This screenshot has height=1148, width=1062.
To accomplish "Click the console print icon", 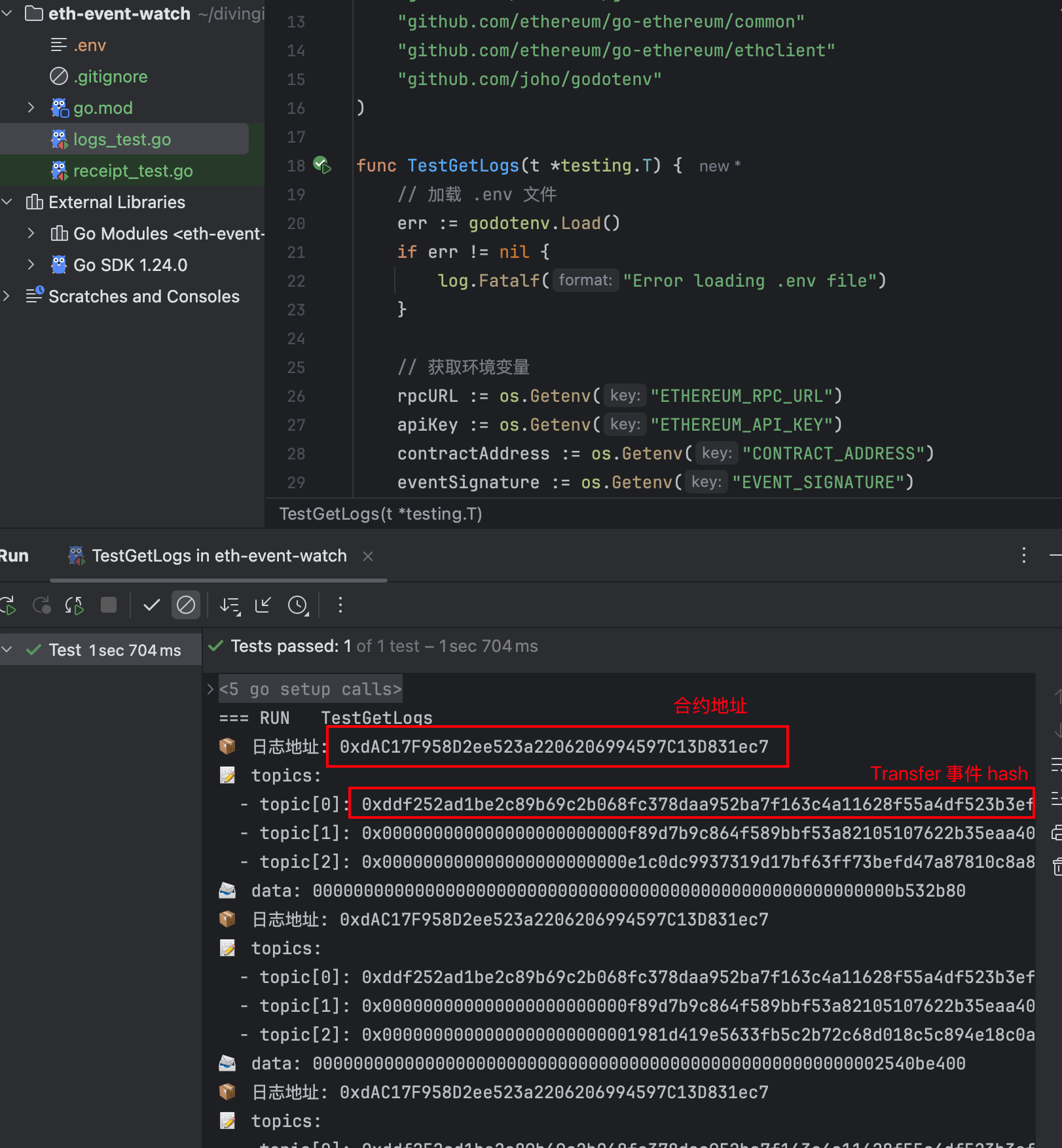I will click(1056, 833).
